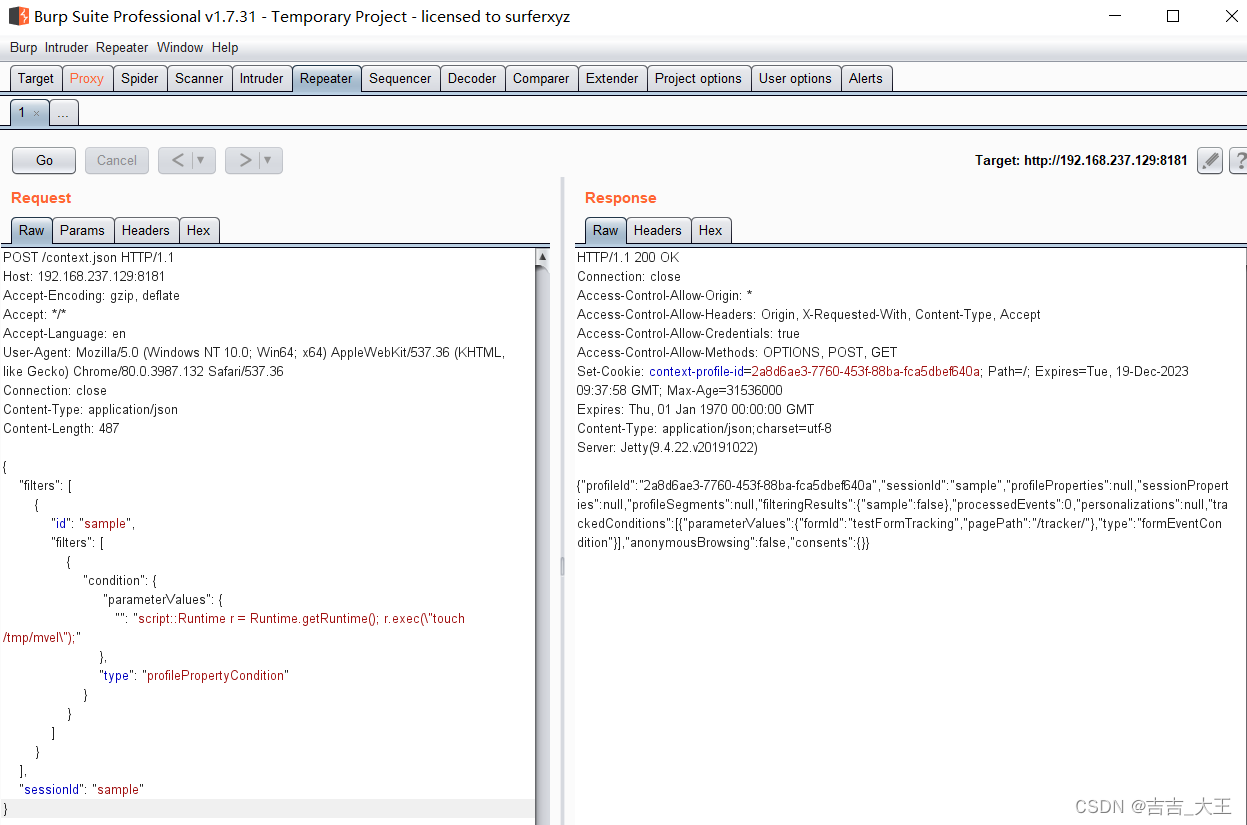The height and width of the screenshot is (825, 1247).
Task: Switch to the Sequencer tab
Action: click(x=400, y=78)
